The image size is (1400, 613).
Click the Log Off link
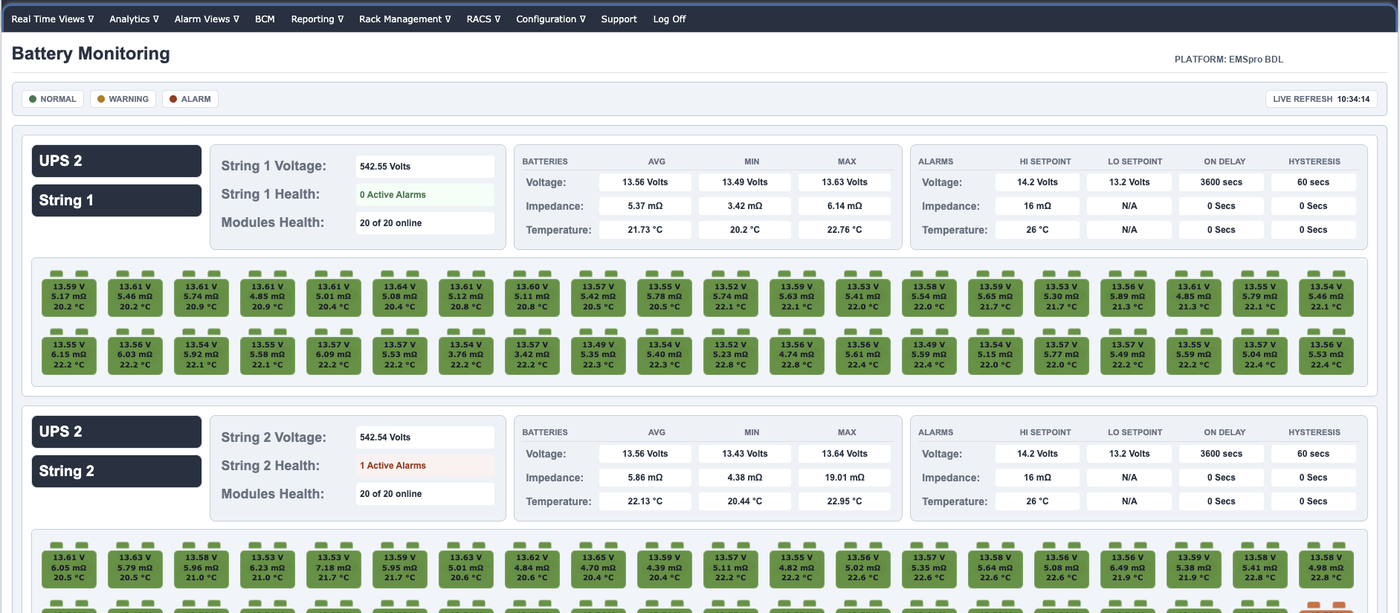pyautogui.click(x=669, y=19)
